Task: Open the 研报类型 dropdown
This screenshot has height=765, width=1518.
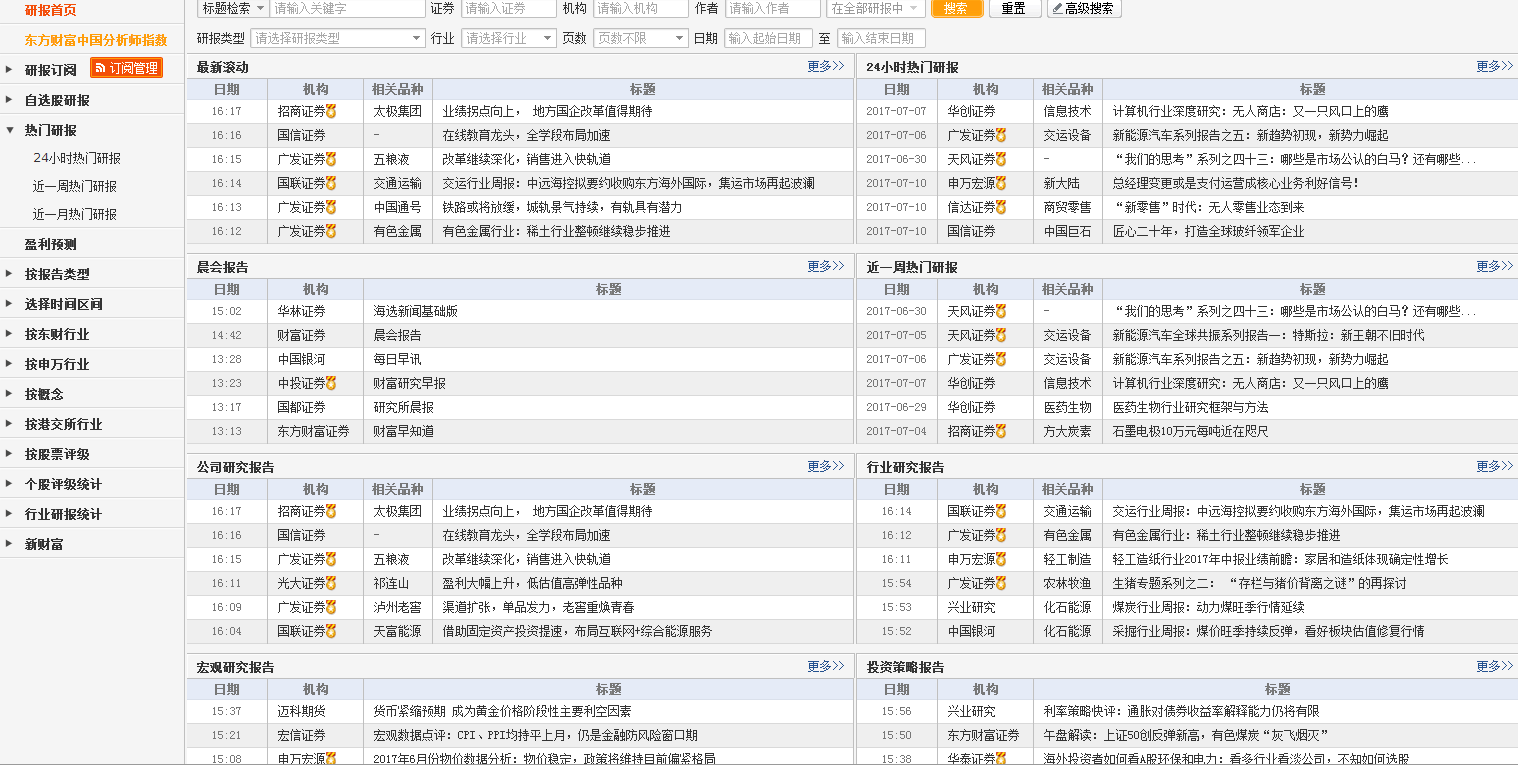Action: [x=337, y=37]
